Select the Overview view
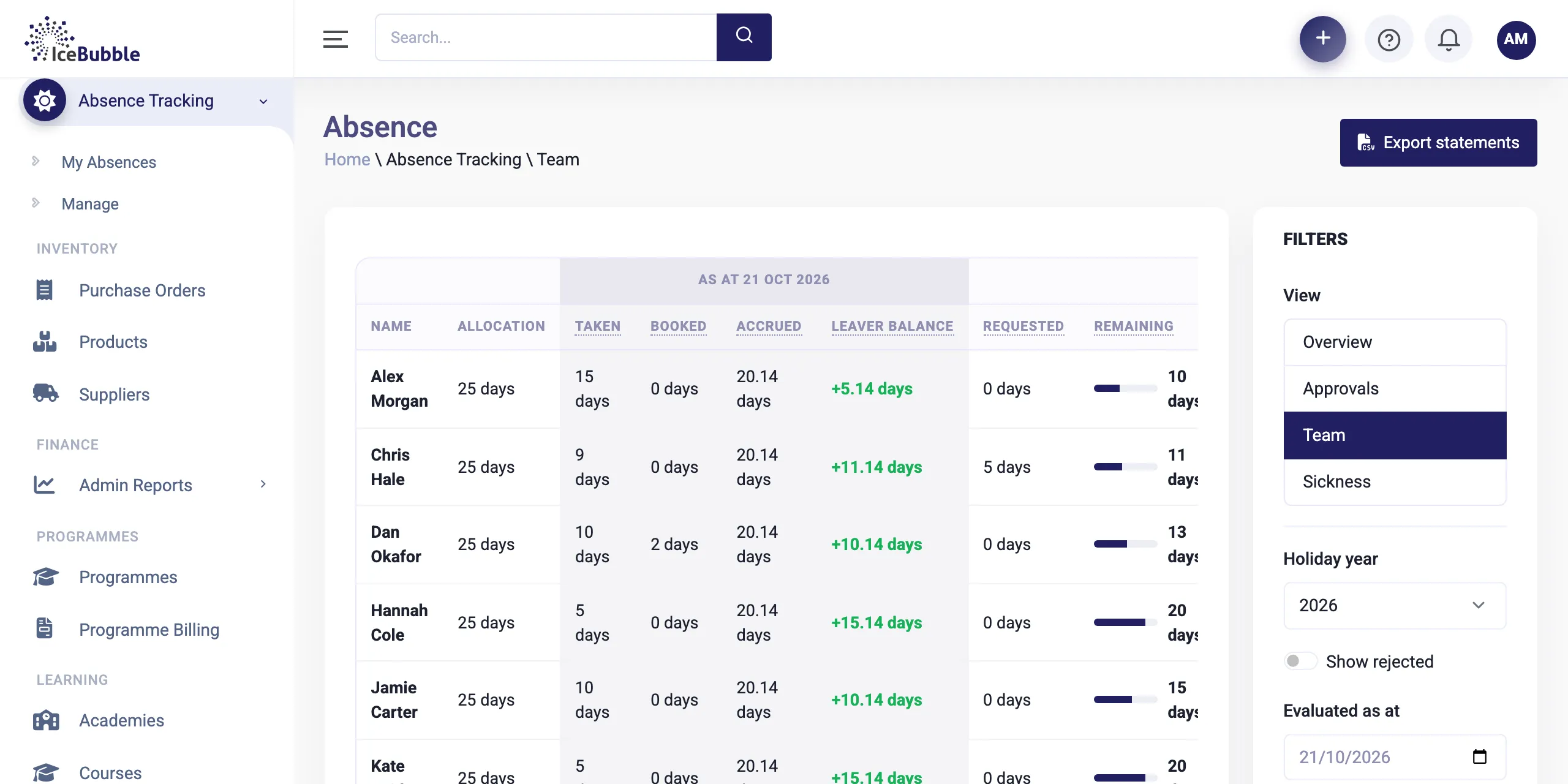This screenshot has width=1568, height=784. (1395, 342)
